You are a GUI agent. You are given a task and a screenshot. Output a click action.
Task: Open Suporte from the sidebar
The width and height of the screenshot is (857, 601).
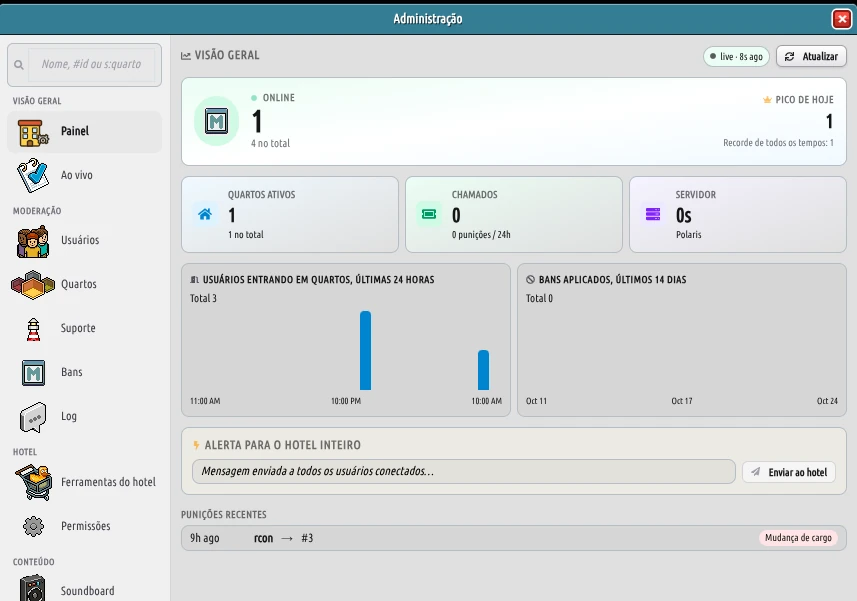tap(85, 328)
